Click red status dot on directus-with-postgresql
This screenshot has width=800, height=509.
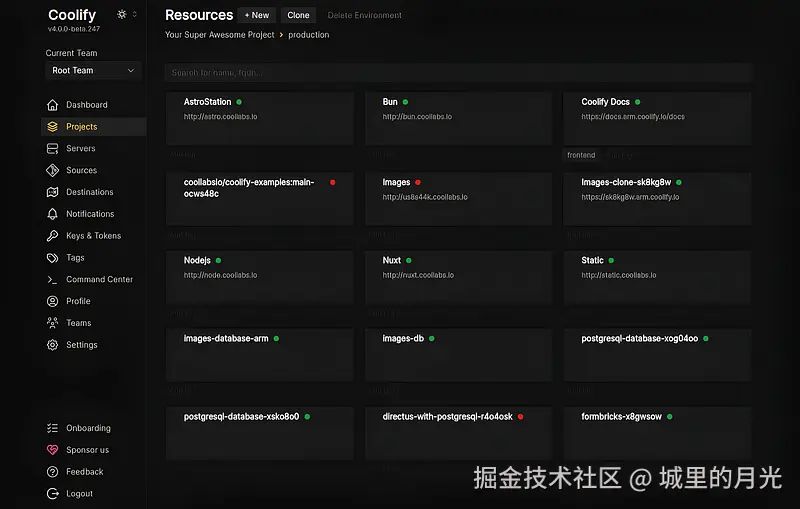[x=520, y=417]
